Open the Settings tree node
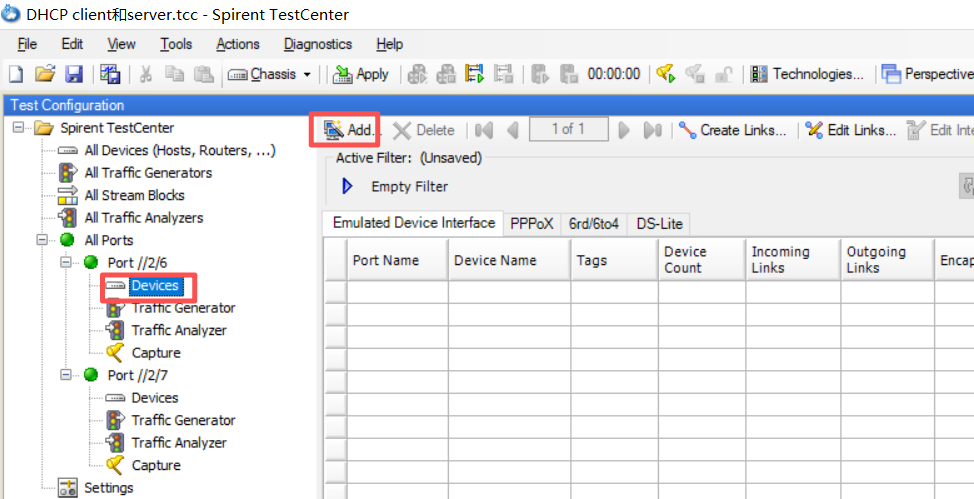 coord(109,487)
